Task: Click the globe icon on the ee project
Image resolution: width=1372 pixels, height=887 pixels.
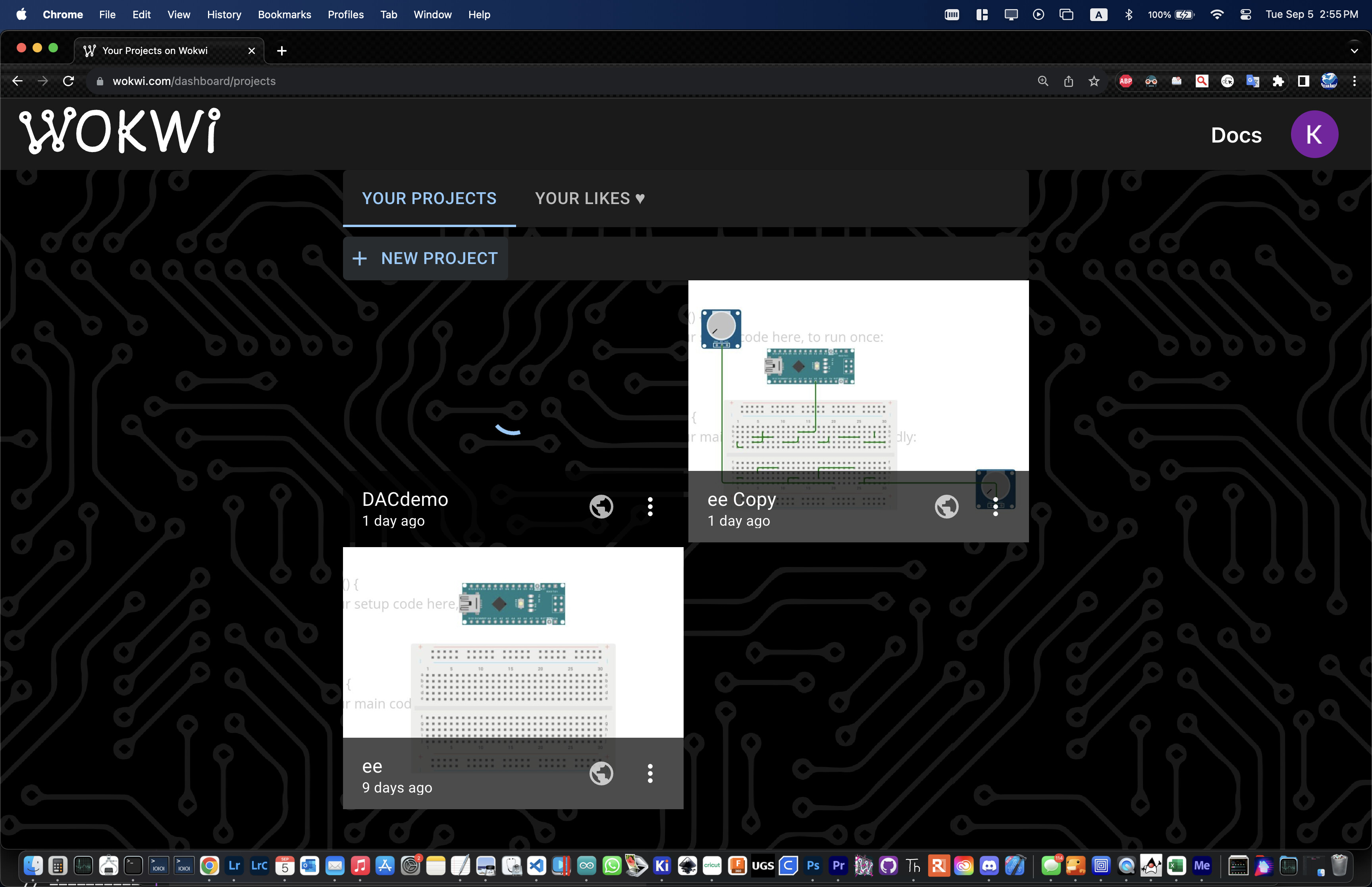Action: (601, 773)
